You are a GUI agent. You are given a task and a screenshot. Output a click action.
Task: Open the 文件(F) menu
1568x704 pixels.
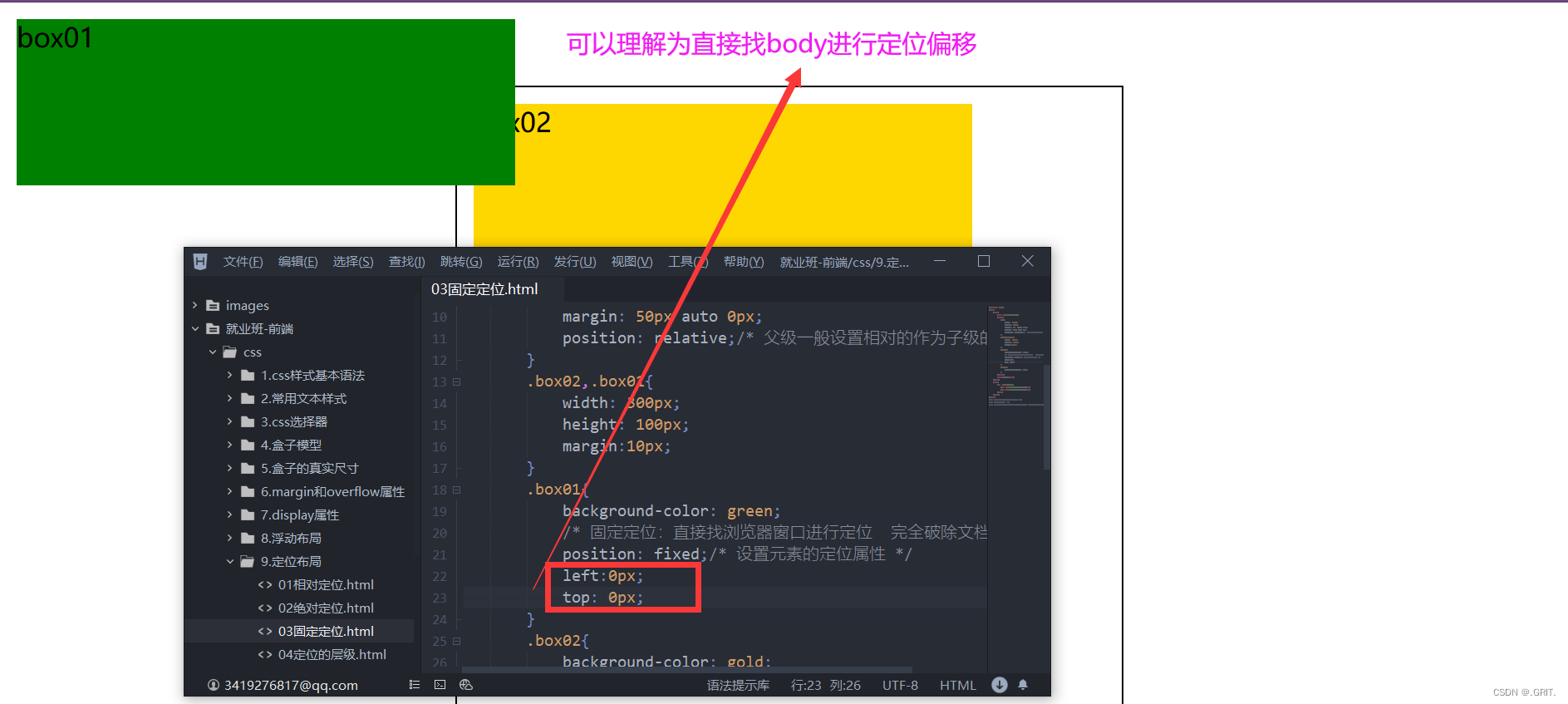243,262
